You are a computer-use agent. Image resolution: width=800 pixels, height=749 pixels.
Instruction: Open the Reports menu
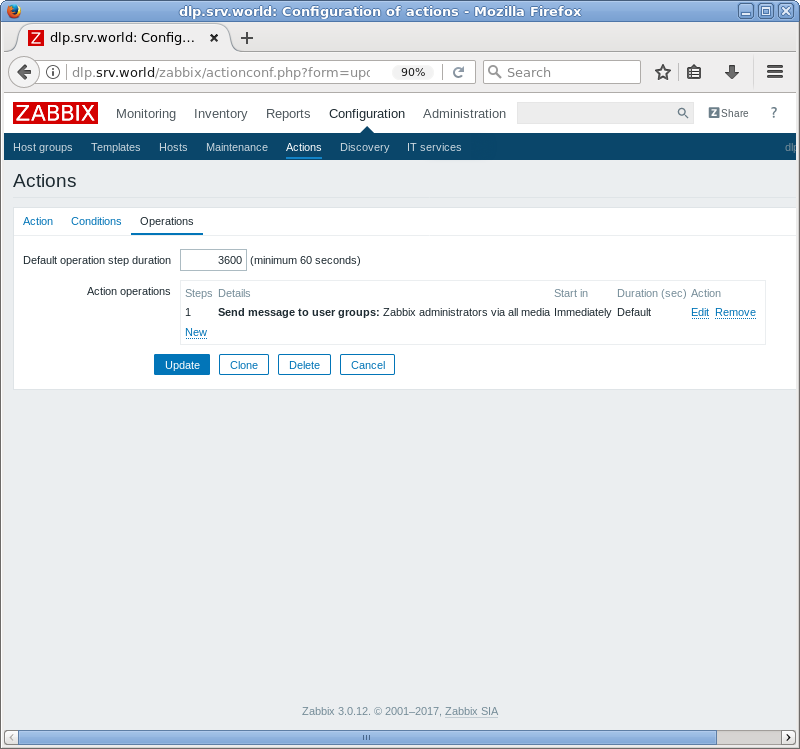pos(288,114)
